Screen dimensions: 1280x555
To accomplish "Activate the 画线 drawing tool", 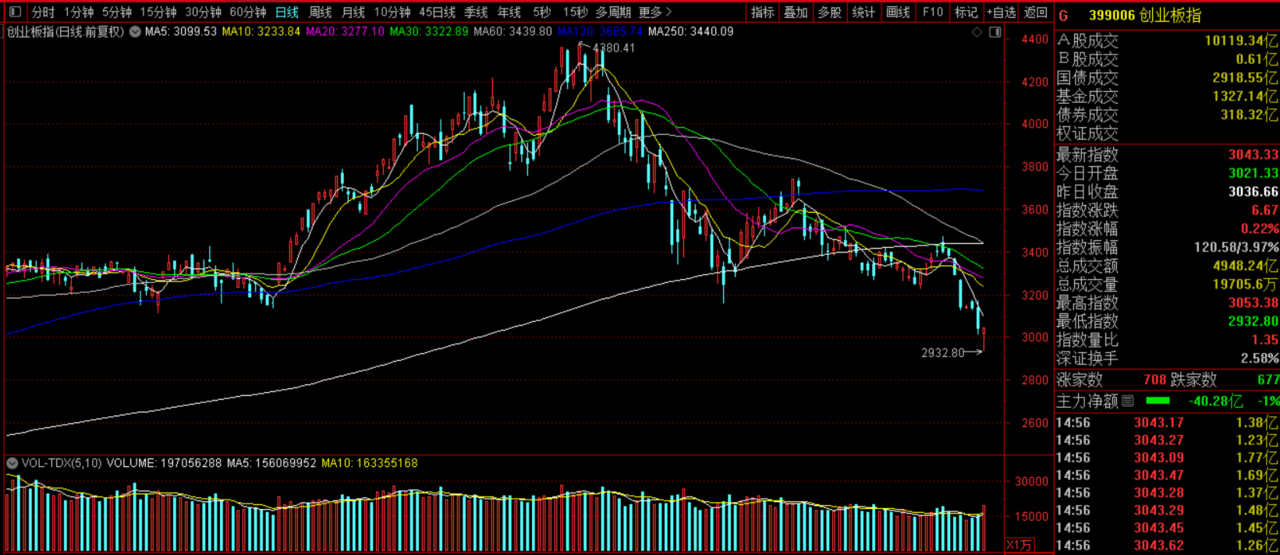I will [898, 13].
